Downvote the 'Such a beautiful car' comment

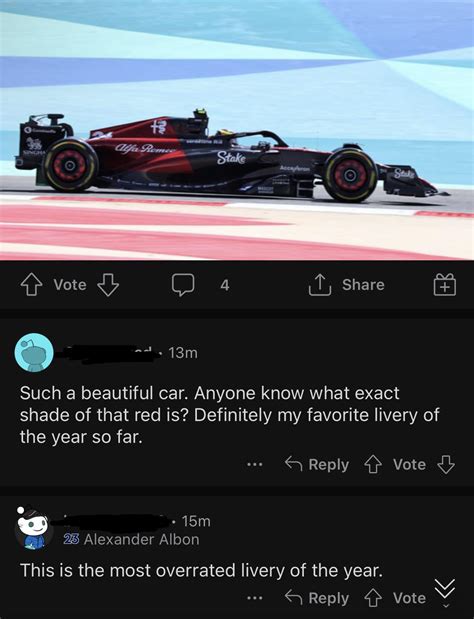446,464
